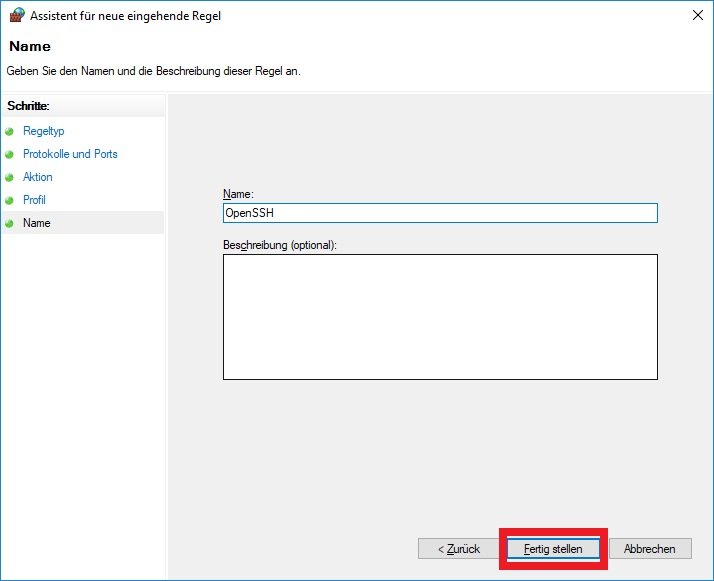This screenshot has width=714, height=581.
Task: Click the green dot next to Profil
Action: pos(10,200)
